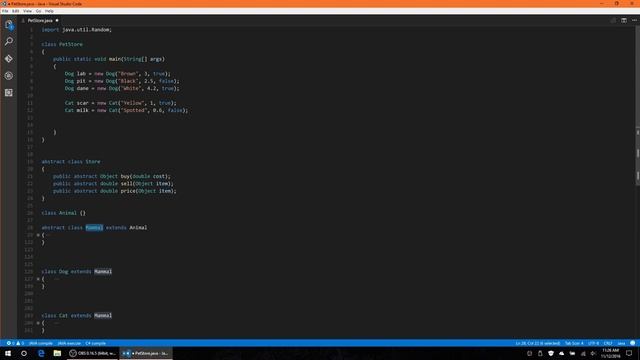Click the 'class PetStore' declaration line
Image resolution: width=640 pixels, height=360 pixels.
pos(62,44)
